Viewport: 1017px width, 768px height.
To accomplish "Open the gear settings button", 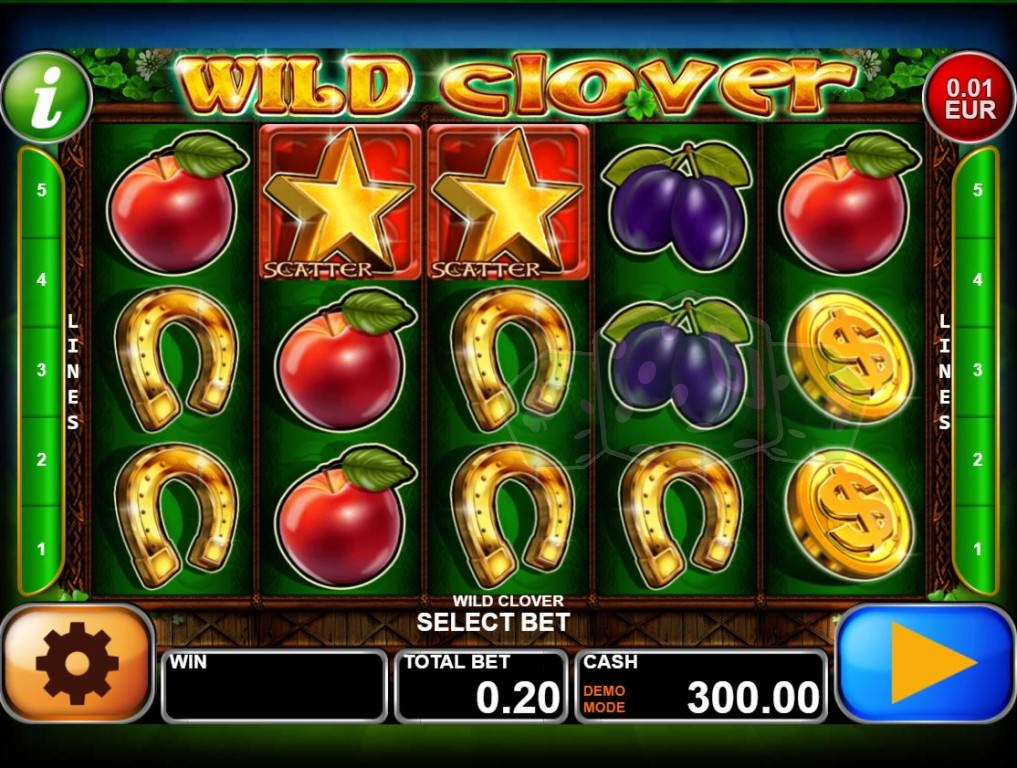I will click(77, 663).
